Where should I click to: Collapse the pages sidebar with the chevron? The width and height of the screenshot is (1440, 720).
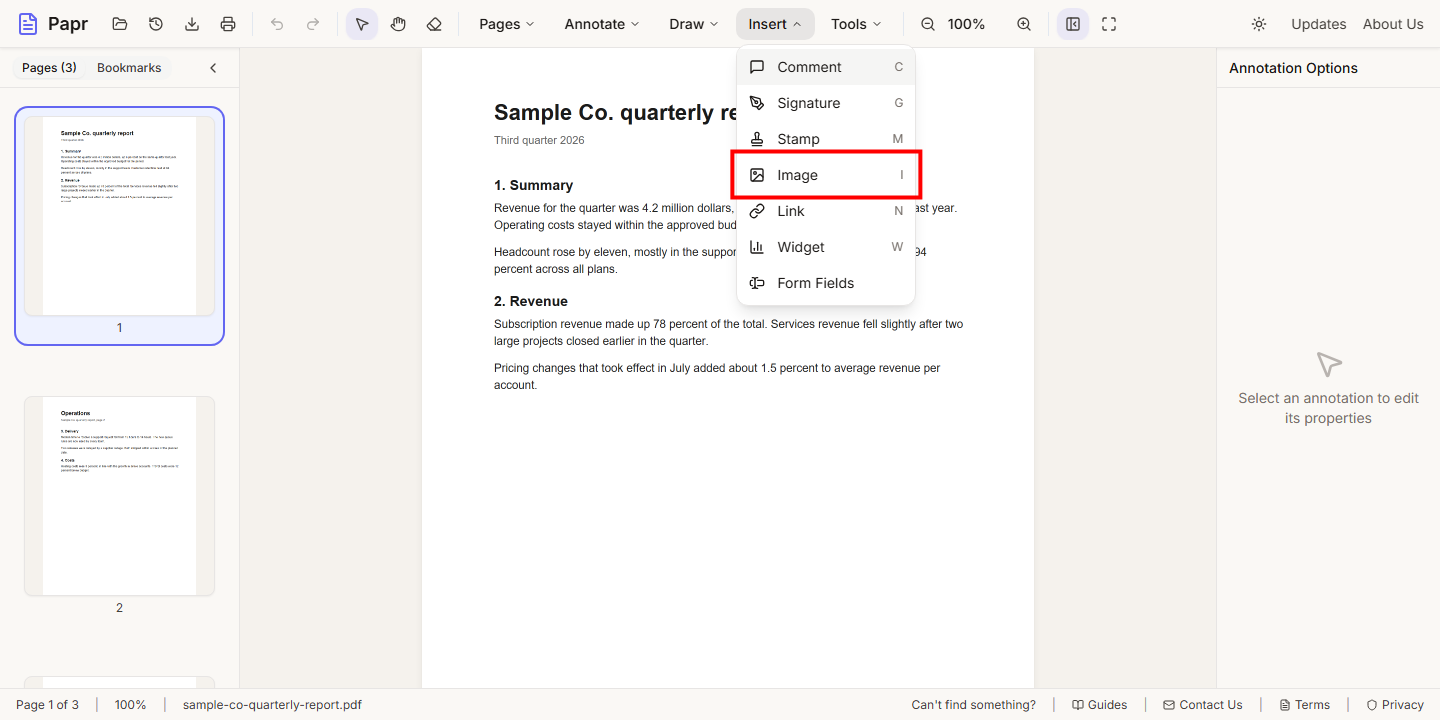213,68
